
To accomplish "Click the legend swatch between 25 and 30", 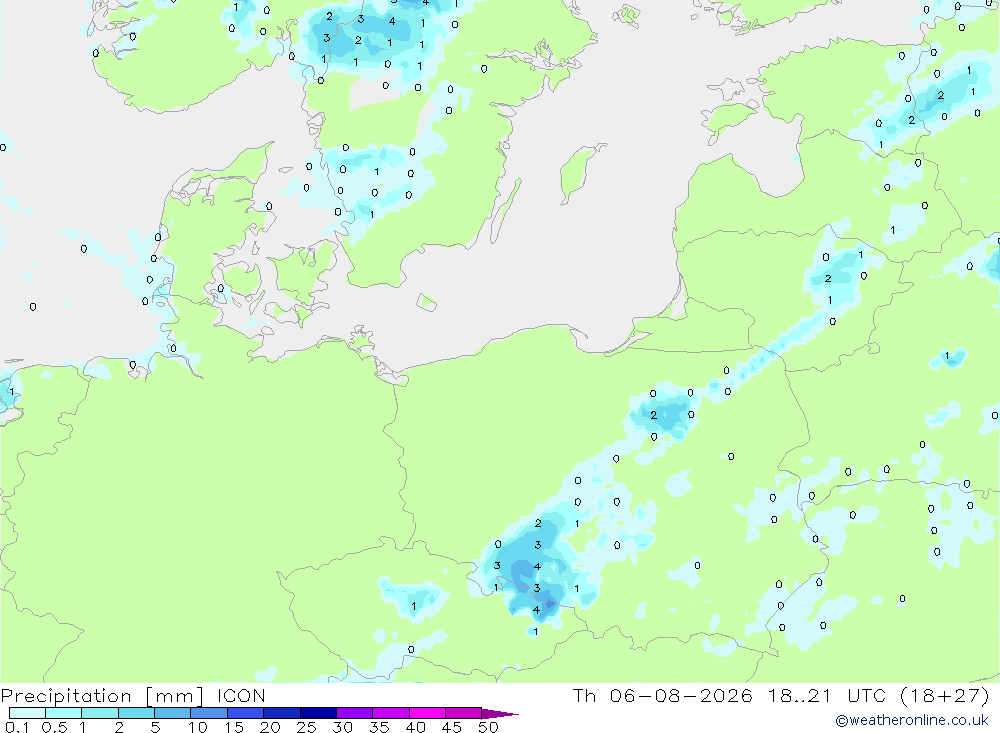I will tap(318, 713).
